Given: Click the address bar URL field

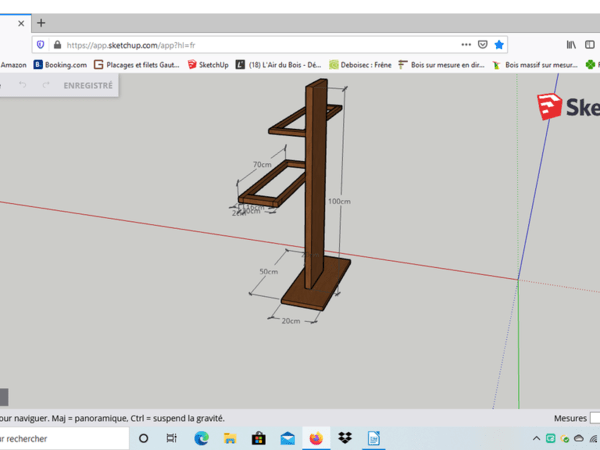Looking at the screenshot, I should point(250,45).
